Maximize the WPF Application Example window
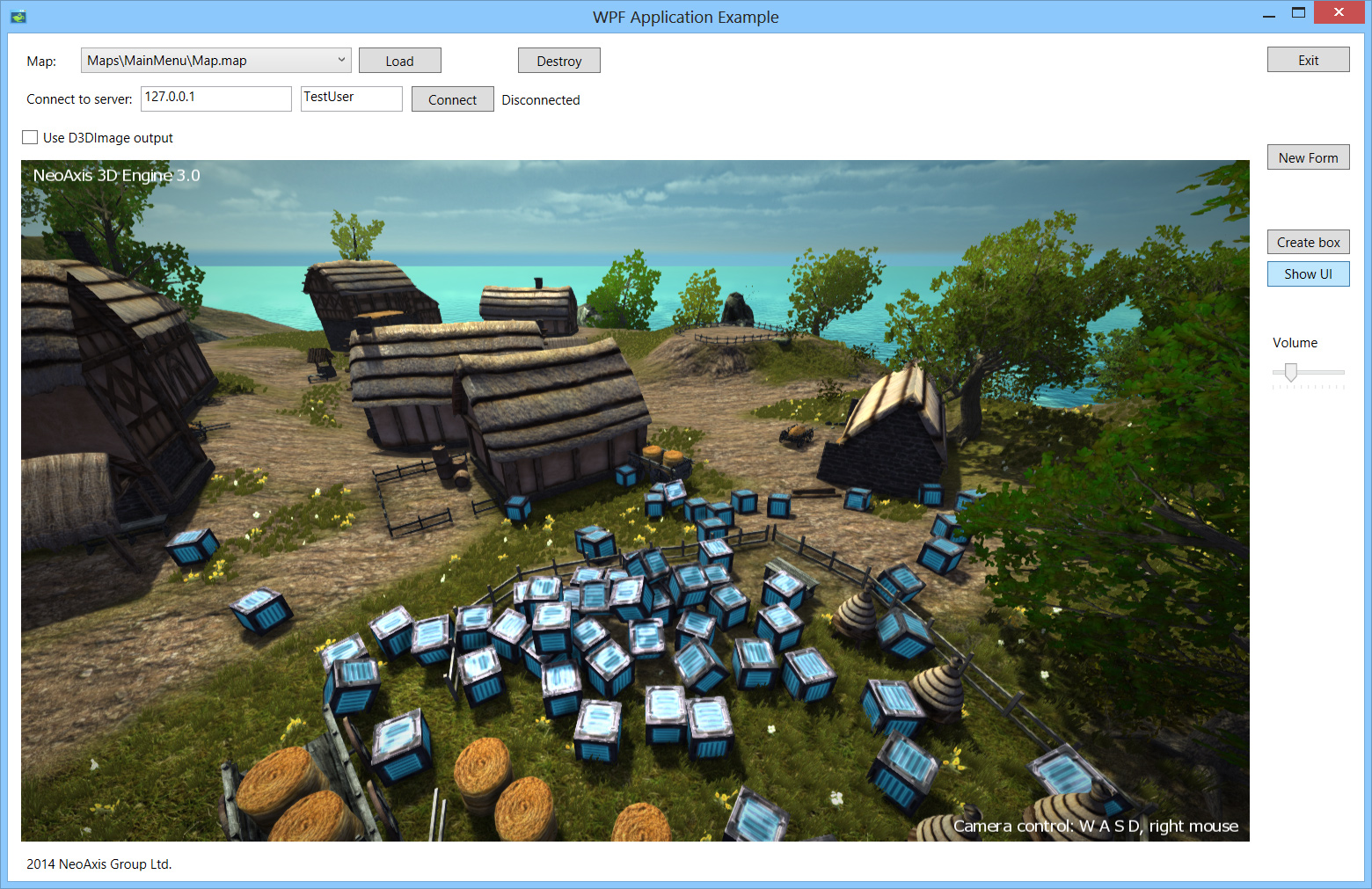Screen dimensions: 1372x889 [1298, 13]
